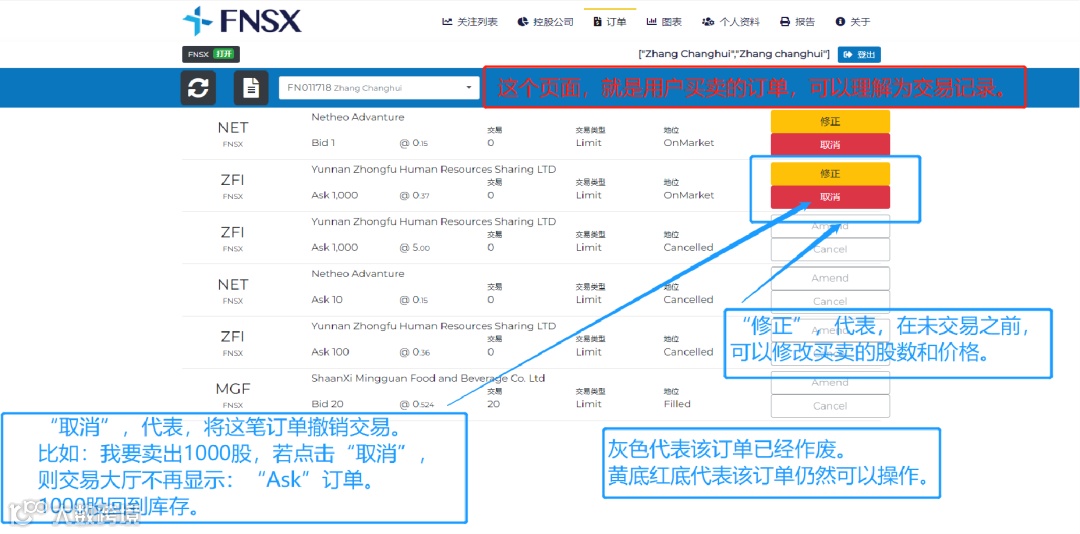
Task: Expand the FN011718 Zhang Changhui account dropdown
Action: pos(379,88)
